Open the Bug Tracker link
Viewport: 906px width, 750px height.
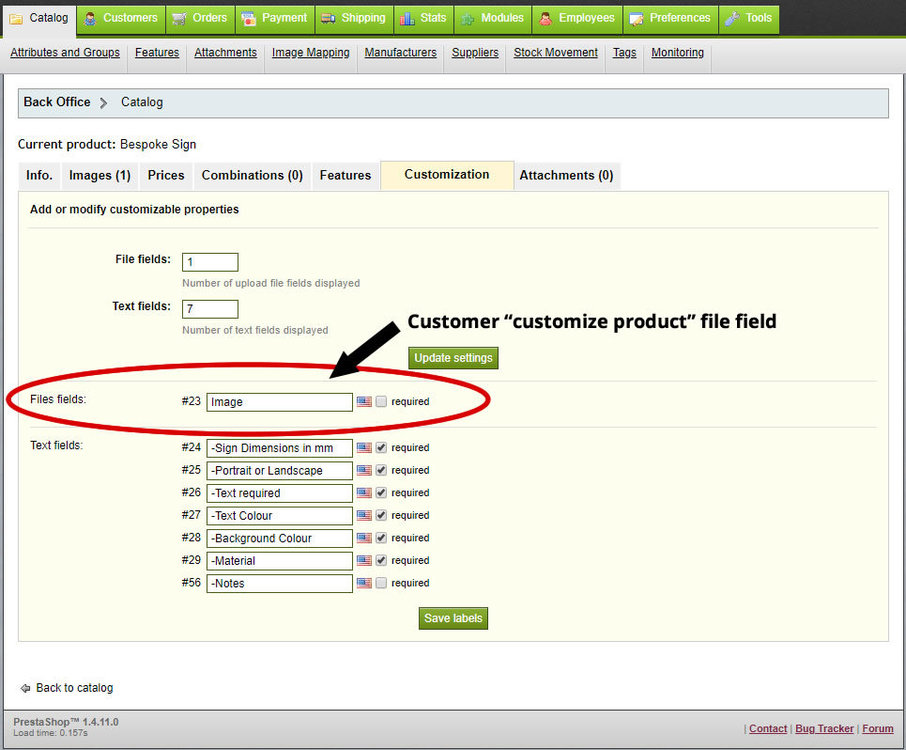[x=824, y=728]
